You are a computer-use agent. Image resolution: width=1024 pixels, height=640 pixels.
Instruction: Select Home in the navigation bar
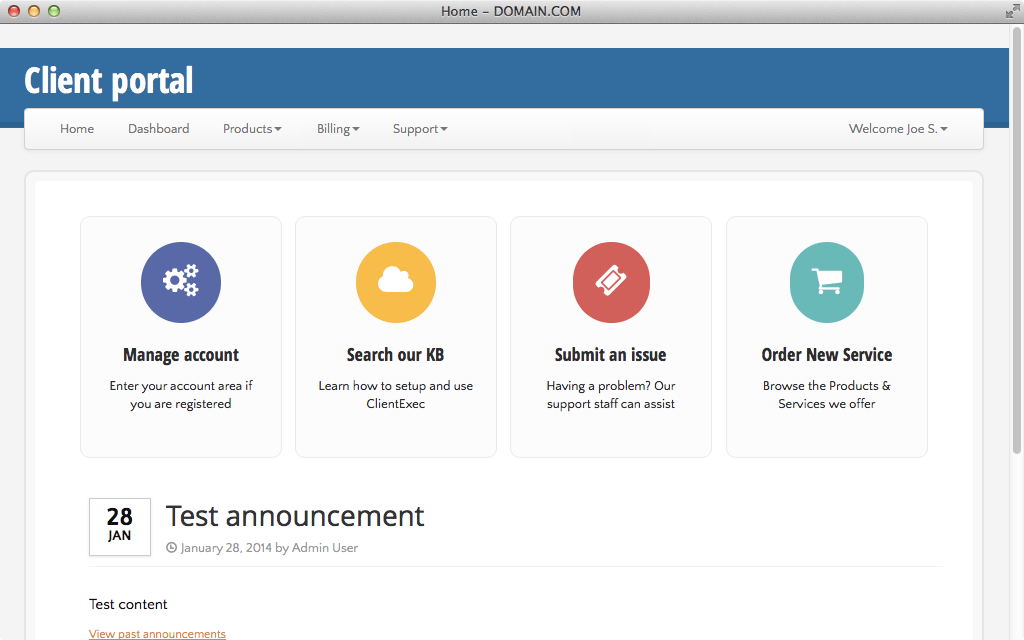pyautogui.click(x=77, y=128)
